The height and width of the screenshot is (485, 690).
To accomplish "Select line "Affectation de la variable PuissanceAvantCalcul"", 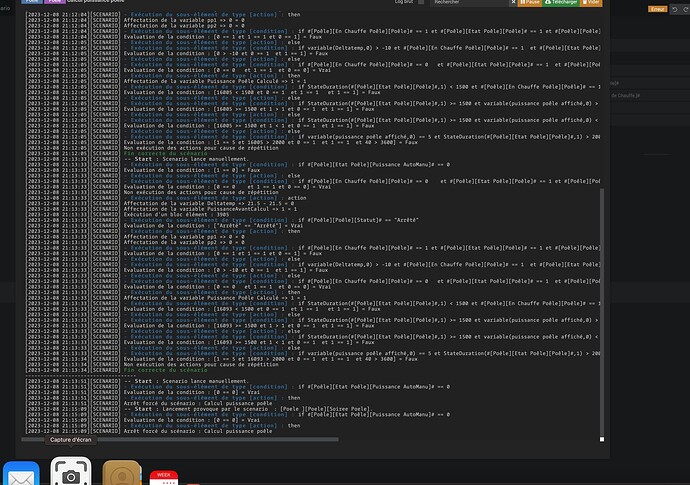I will coord(210,209).
